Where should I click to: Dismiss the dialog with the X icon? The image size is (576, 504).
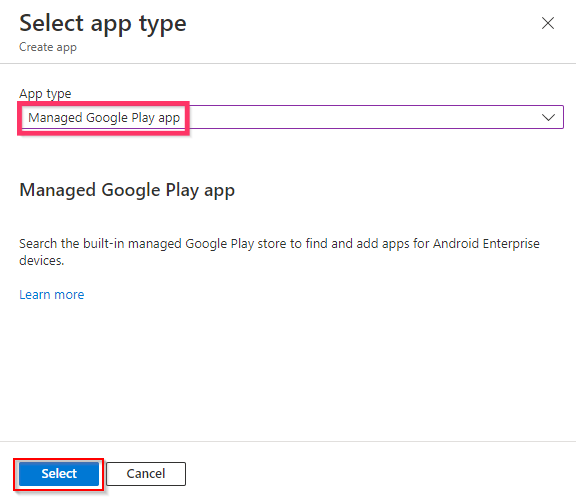[548, 23]
